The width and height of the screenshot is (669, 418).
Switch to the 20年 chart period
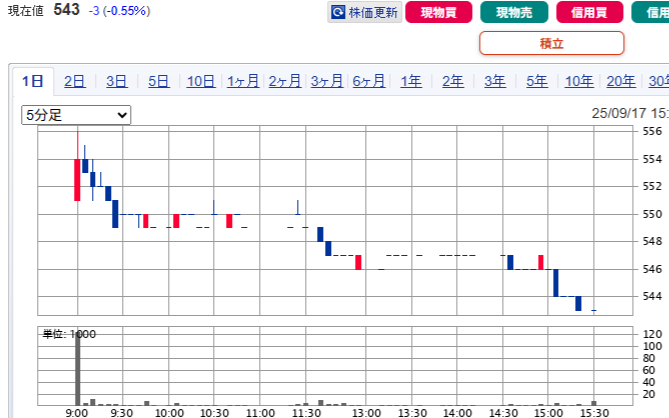(621, 81)
